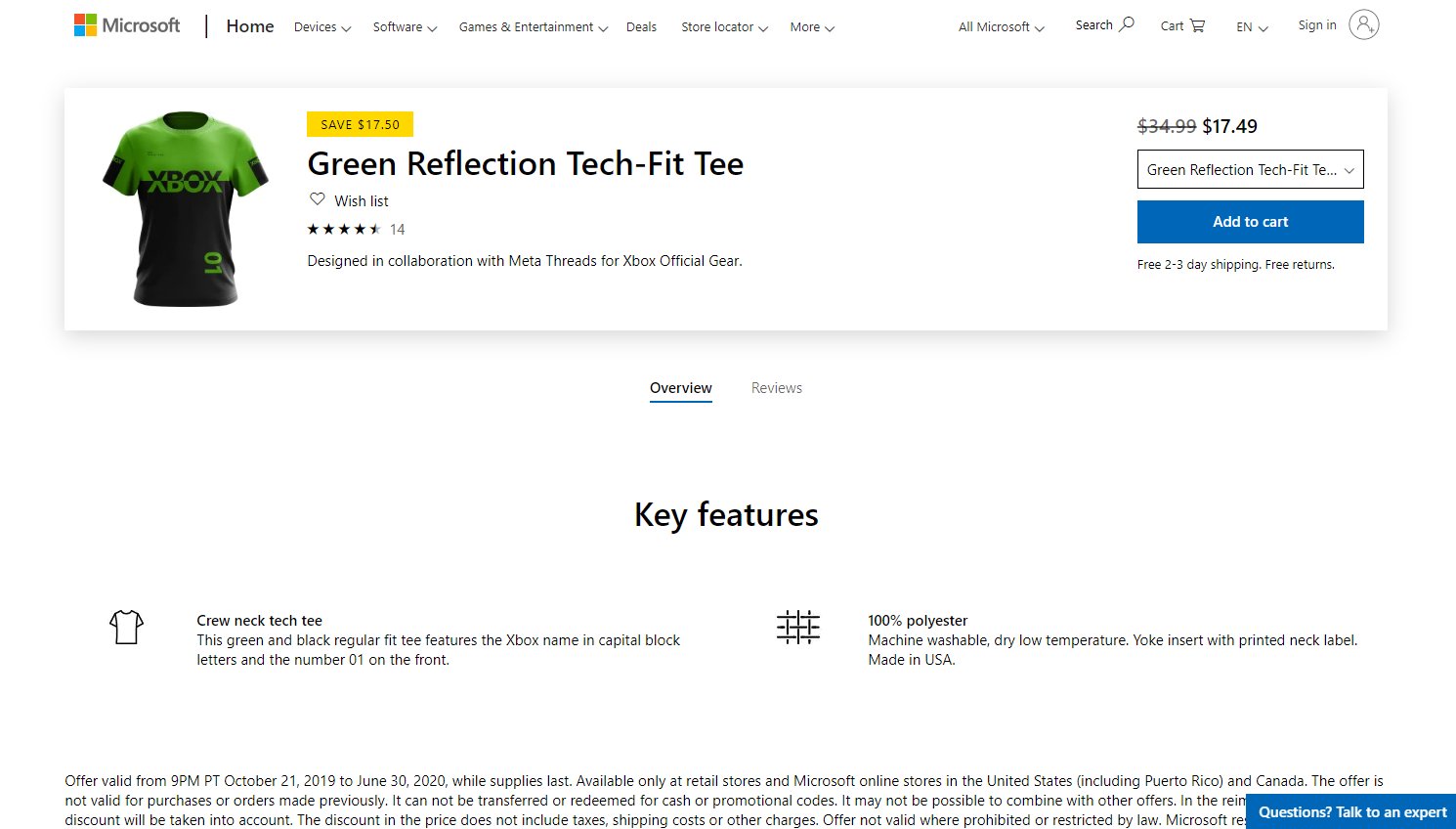Screen dimensions: 1456x829
Task: Switch to the Overview tab
Action: 681,388
